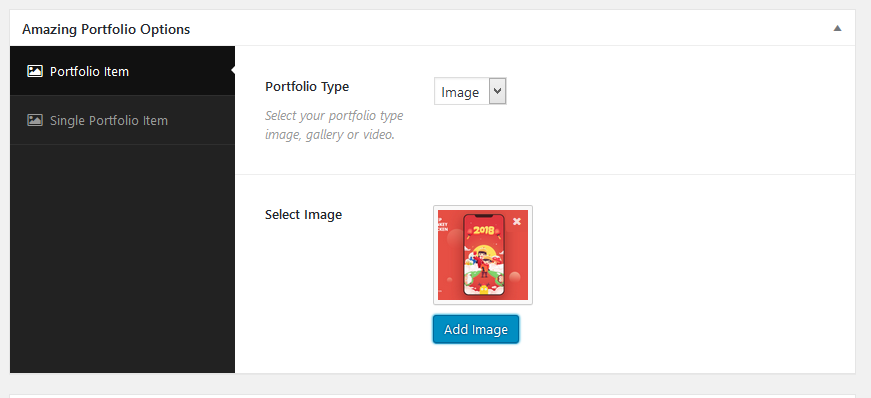Click the Select Image field label
The height and width of the screenshot is (398, 871).
(x=303, y=215)
